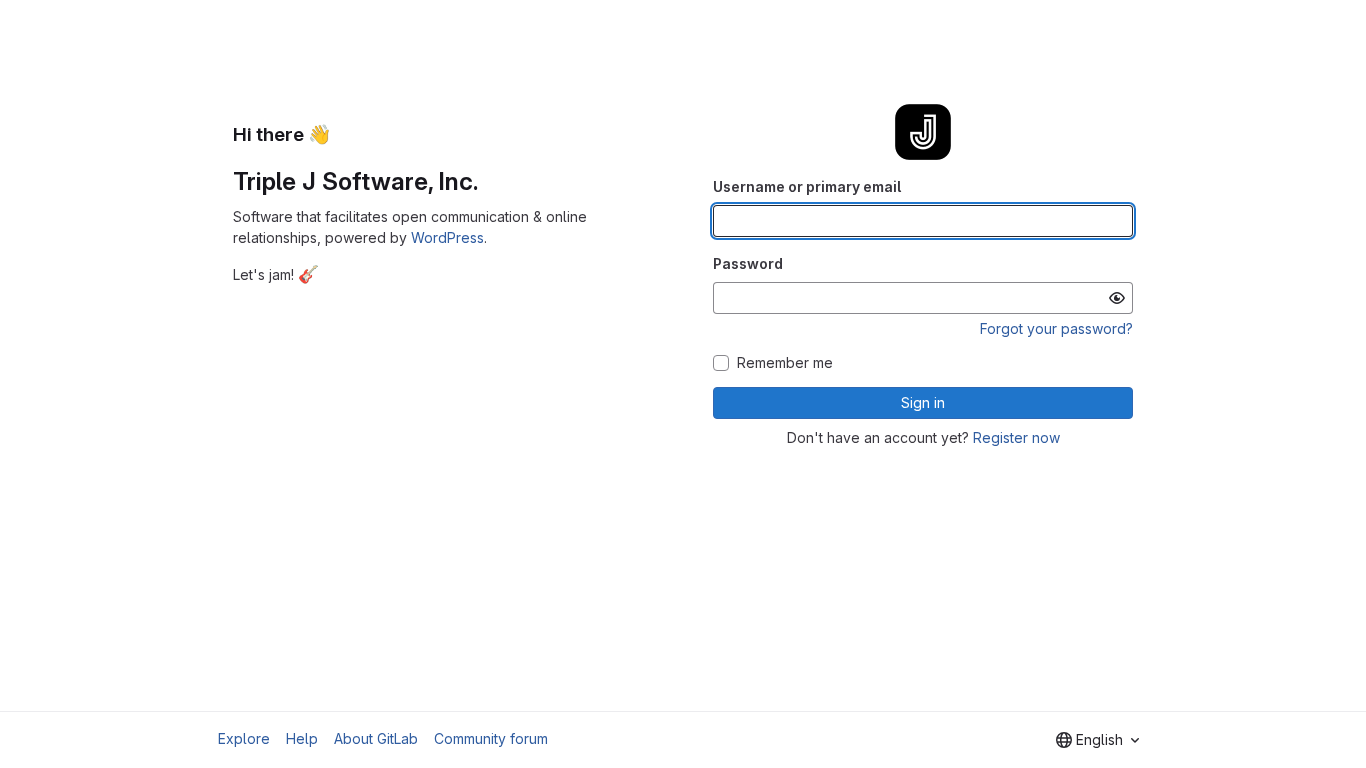Open the English language dropdown
This screenshot has width=1366, height=768.
[x=1099, y=740]
